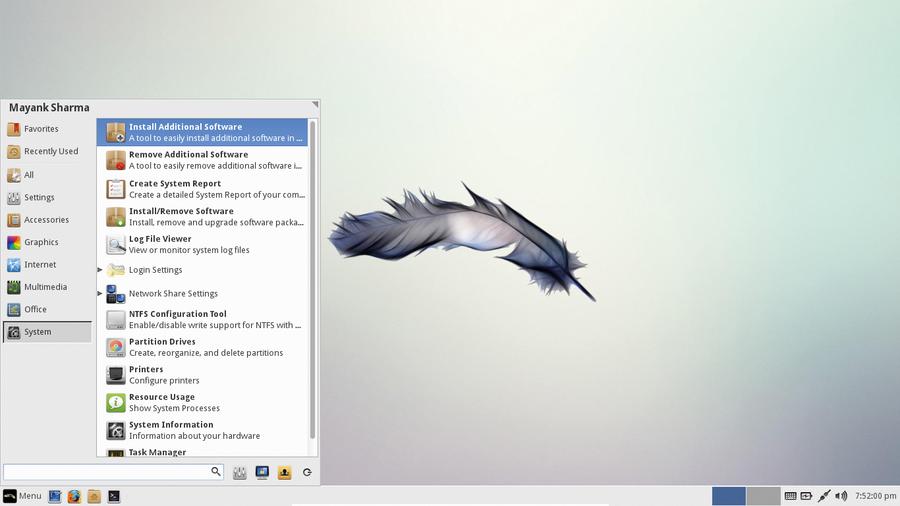Click the Menu button on the panel
900x506 pixels.
pyautogui.click(x=22, y=496)
